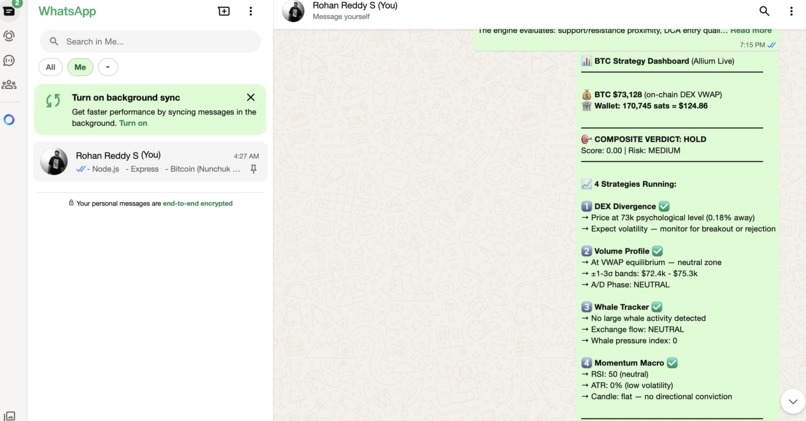This screenshot has width=806, height=421.
Task: Click the RSI: 50 (neutral) line
Action: [x=615, y=374]
